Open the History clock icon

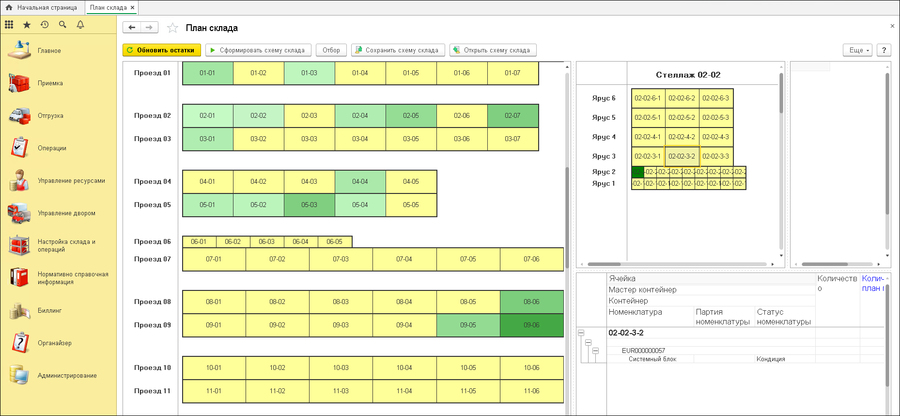pyautogui.click(x=44, y=24)
